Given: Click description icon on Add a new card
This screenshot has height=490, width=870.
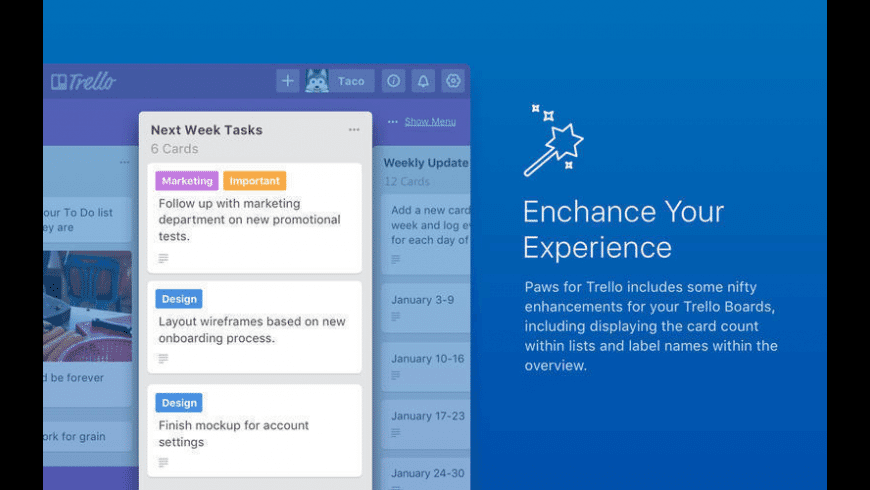Looking at the screenshot, I should [x=396, y=260].
